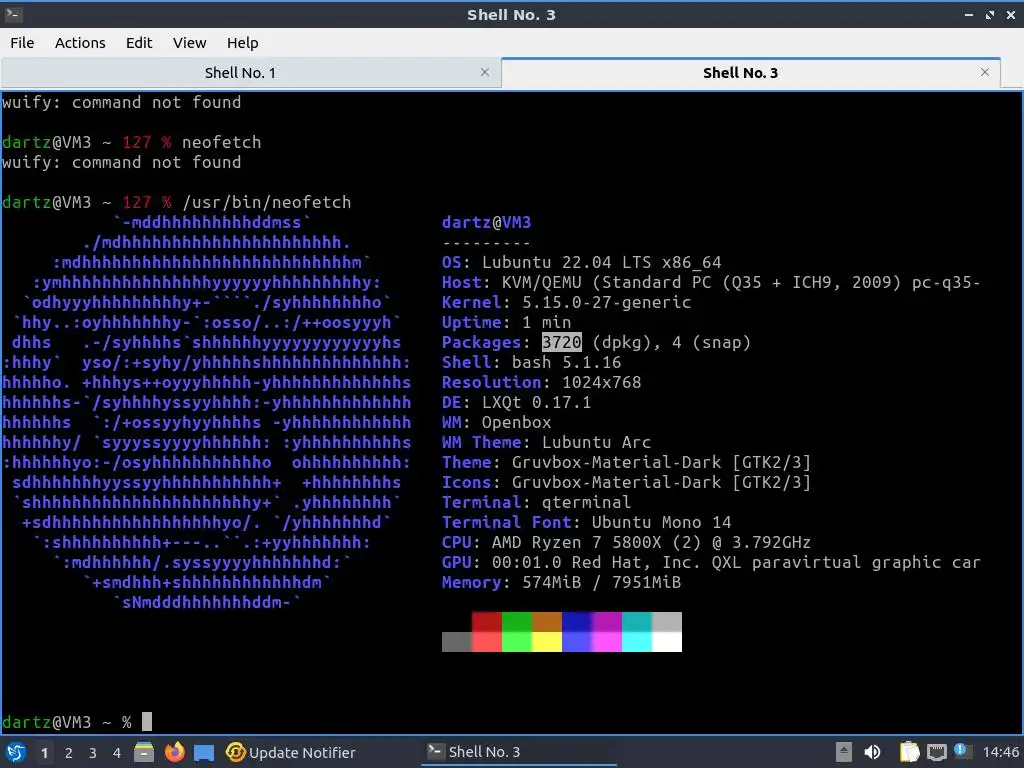Open removable media eject tray icon
1024x768 pixels.
844,752
